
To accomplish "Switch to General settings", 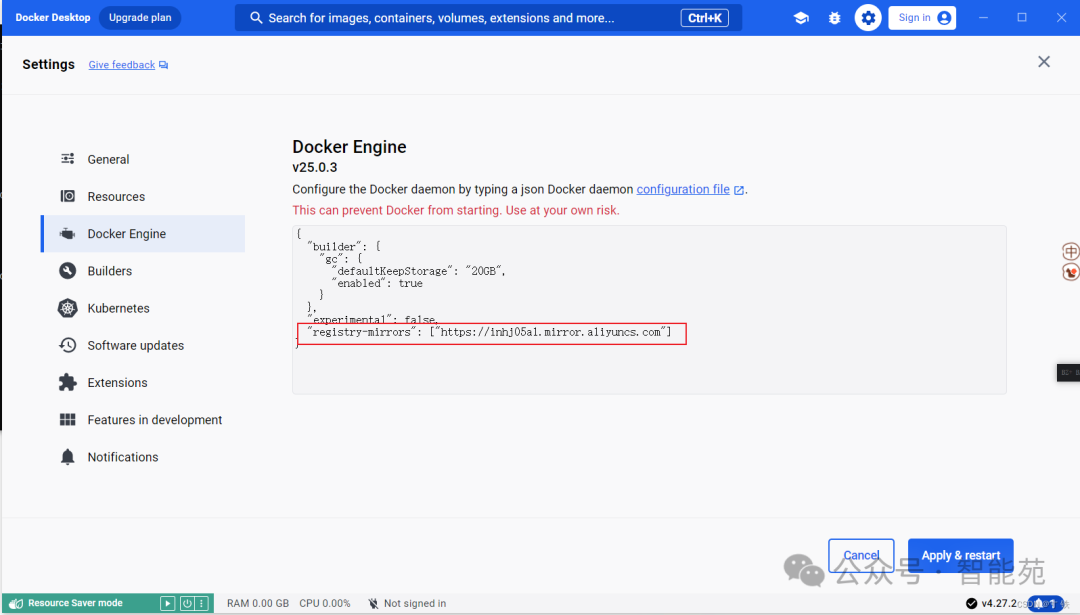I will click(110, 159).
